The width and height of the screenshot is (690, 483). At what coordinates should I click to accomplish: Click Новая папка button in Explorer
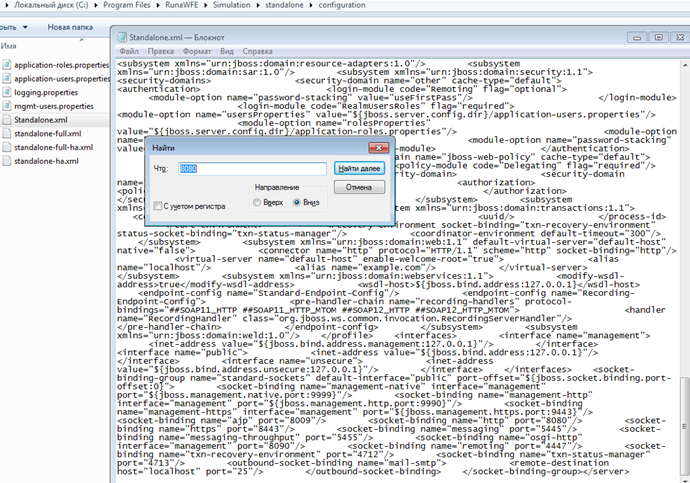70,27
